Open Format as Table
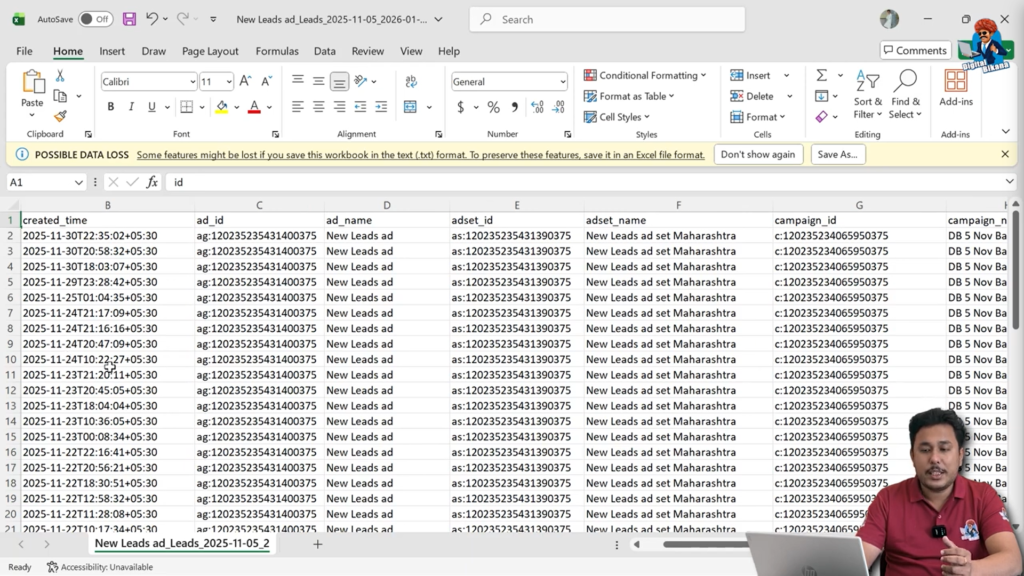Viewport: 1024px width, 576px height. point(630,96)
